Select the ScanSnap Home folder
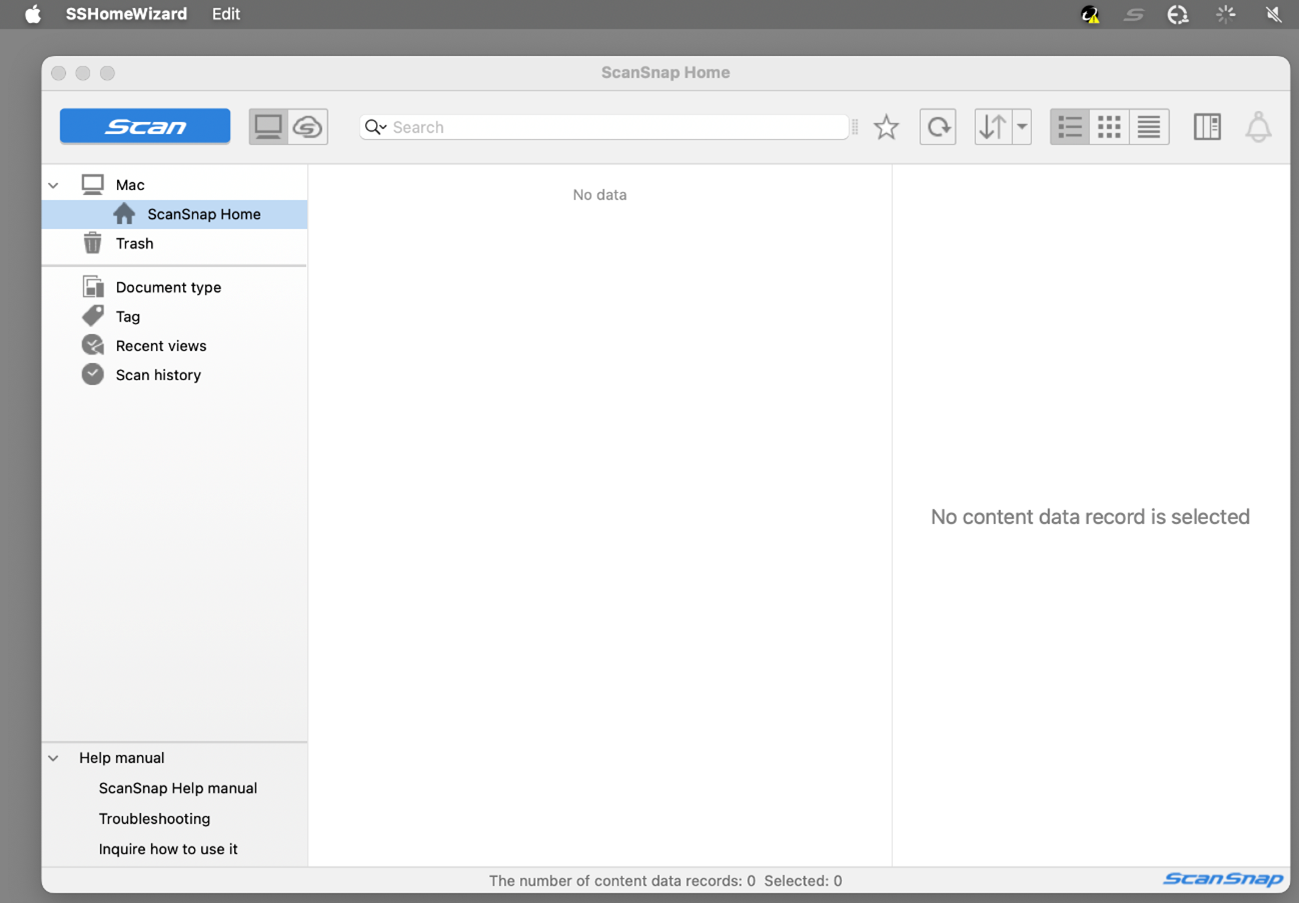The image size is (1299, 903). pos(175,214)
